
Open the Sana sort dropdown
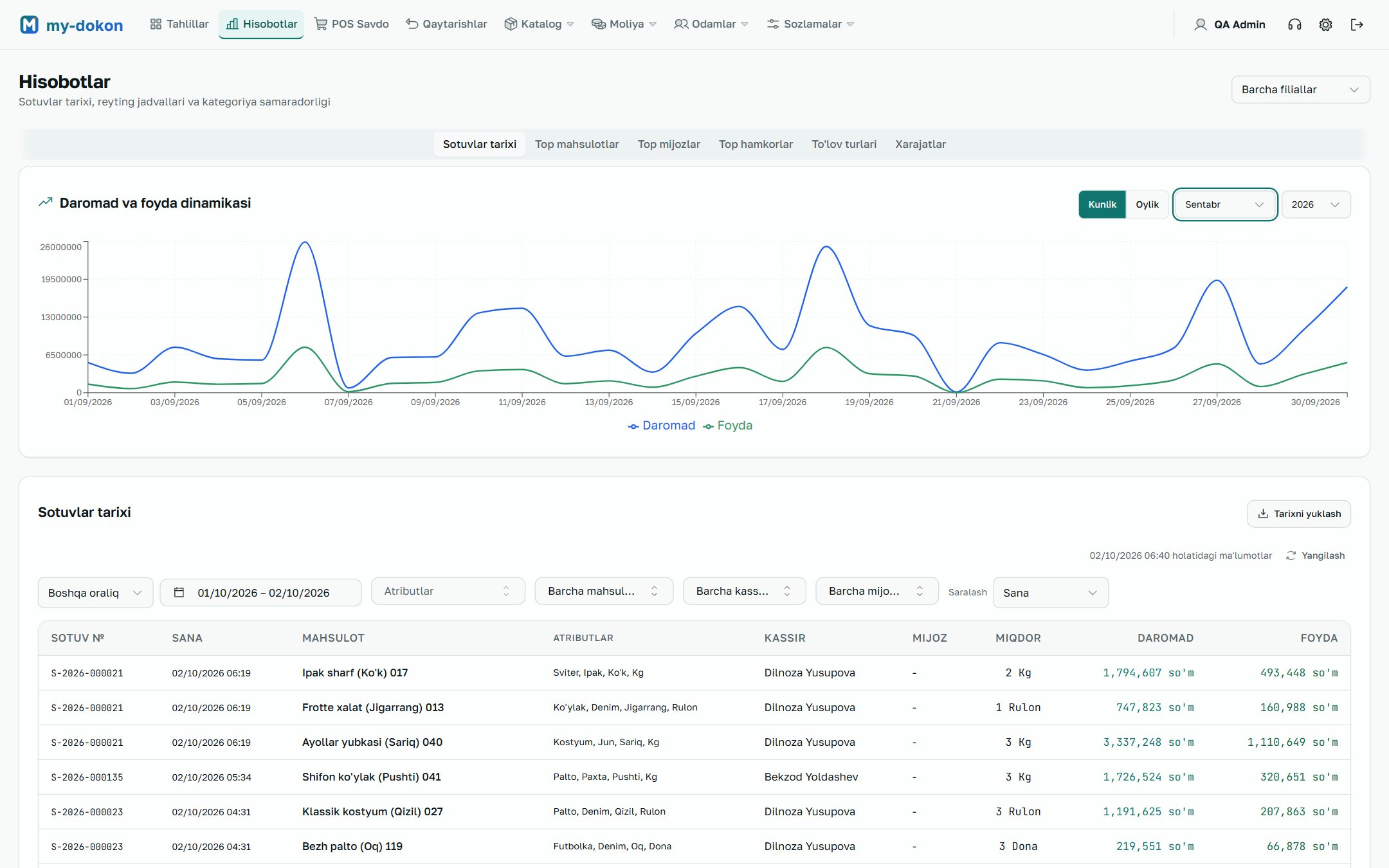click(x=1051, y=592)
